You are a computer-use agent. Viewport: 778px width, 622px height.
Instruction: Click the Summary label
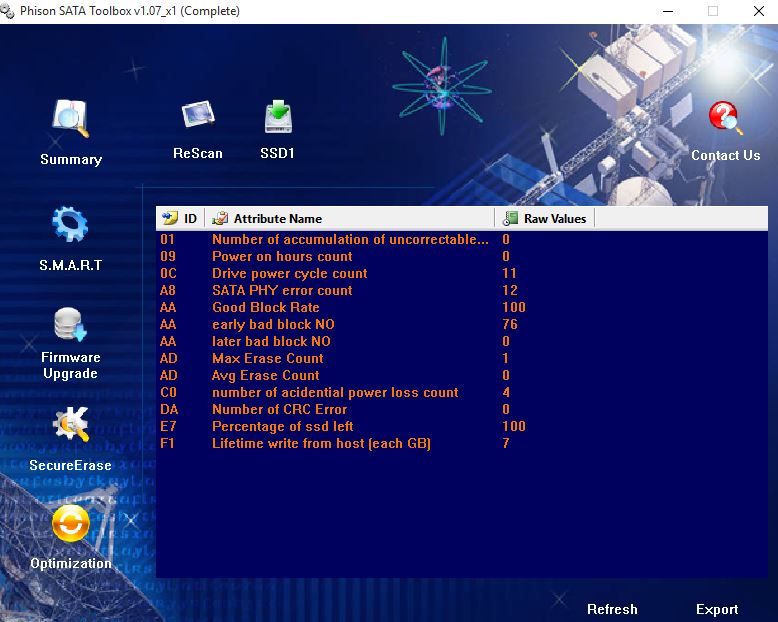(71, 159)
